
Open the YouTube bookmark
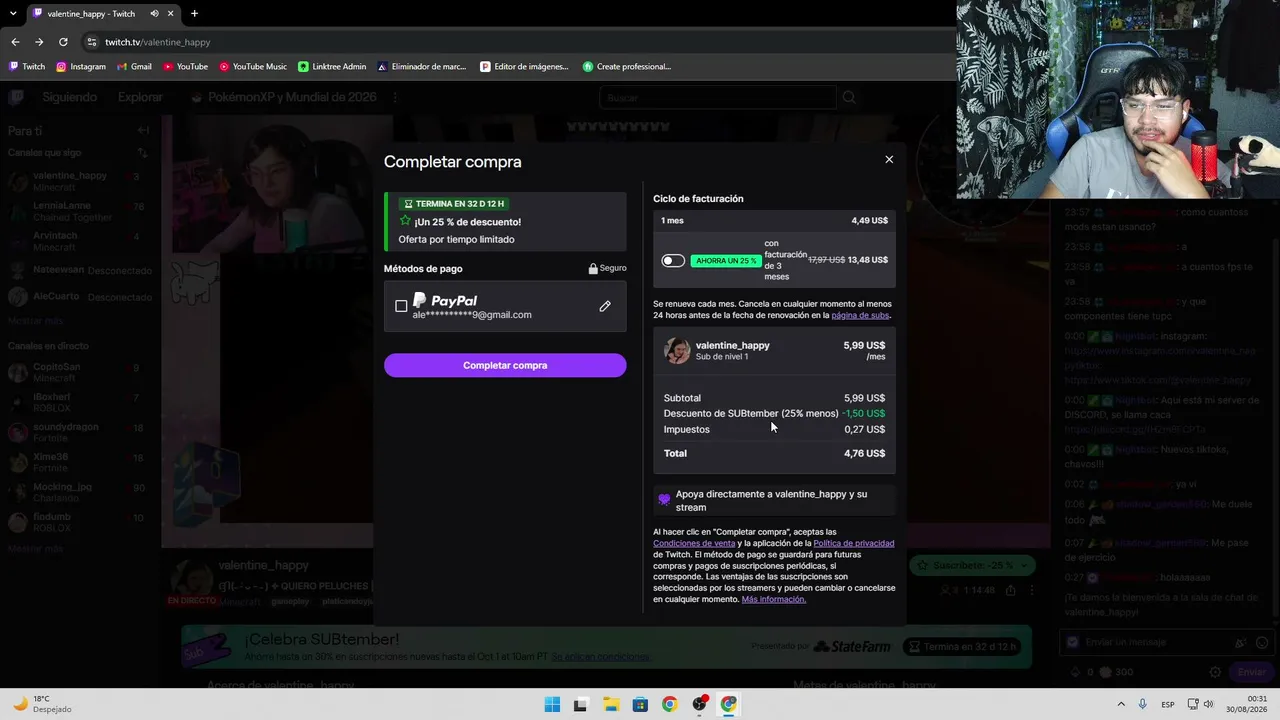[x=185, y=67]
